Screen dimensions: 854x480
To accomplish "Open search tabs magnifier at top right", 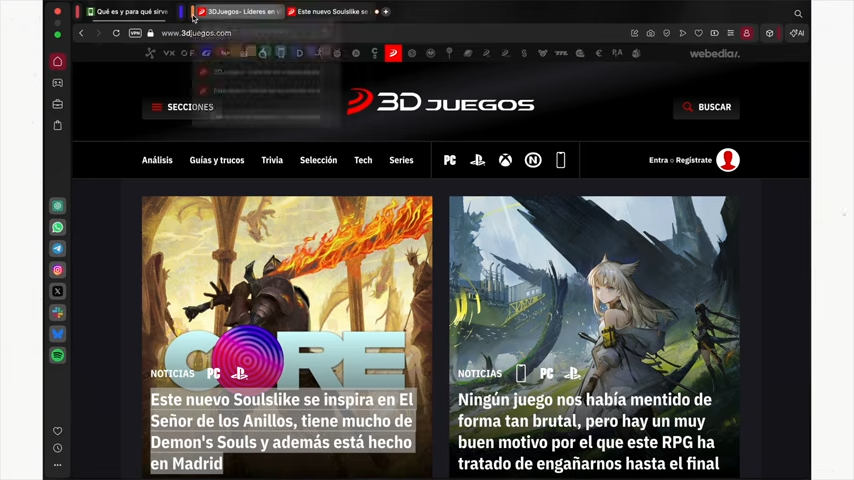I will (798, 14).
